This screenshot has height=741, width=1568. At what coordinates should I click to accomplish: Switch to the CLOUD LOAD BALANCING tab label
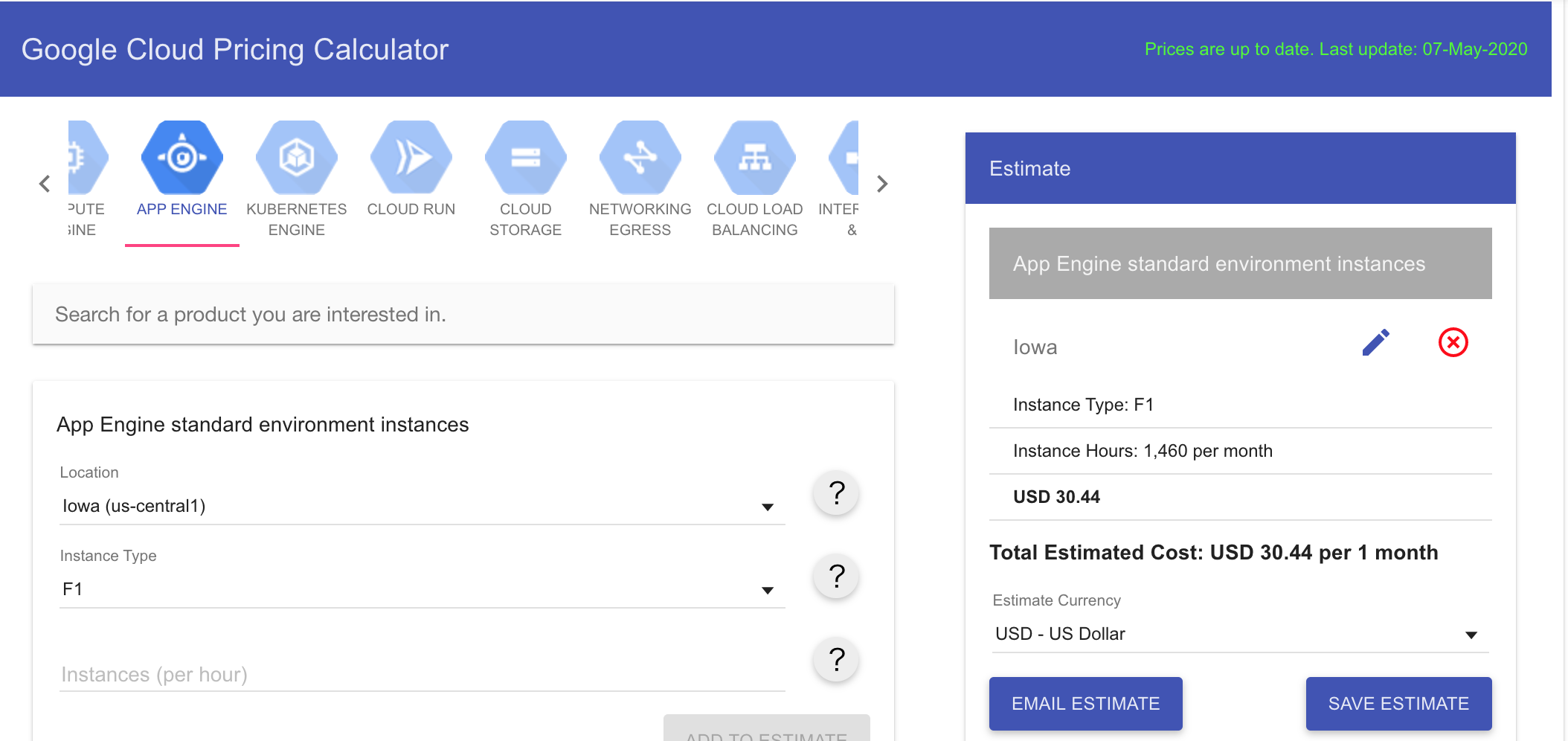[755, 219]
